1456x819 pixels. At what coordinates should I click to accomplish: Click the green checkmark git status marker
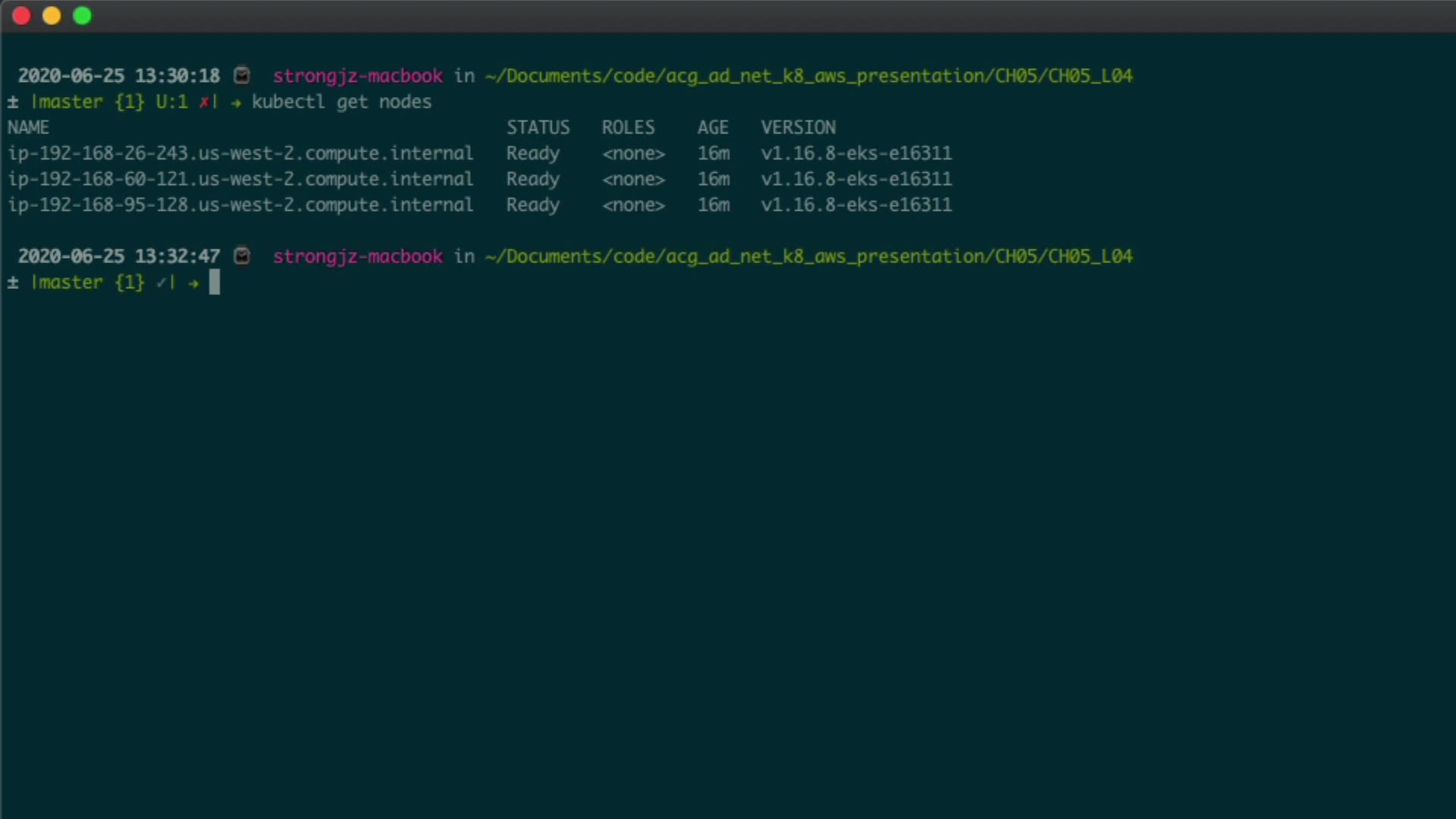pyautogui.click(x=162, y=283)
